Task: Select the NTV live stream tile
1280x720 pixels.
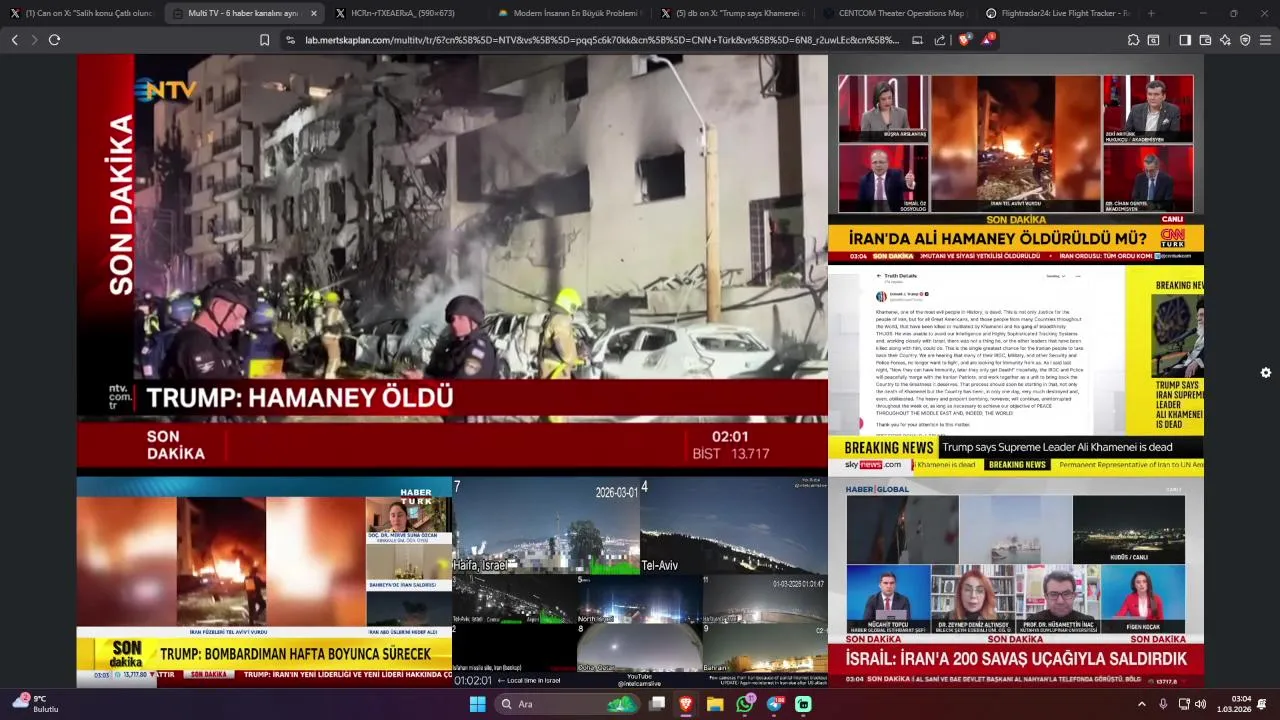Action: pyautogui.click(x=452, y=265)
